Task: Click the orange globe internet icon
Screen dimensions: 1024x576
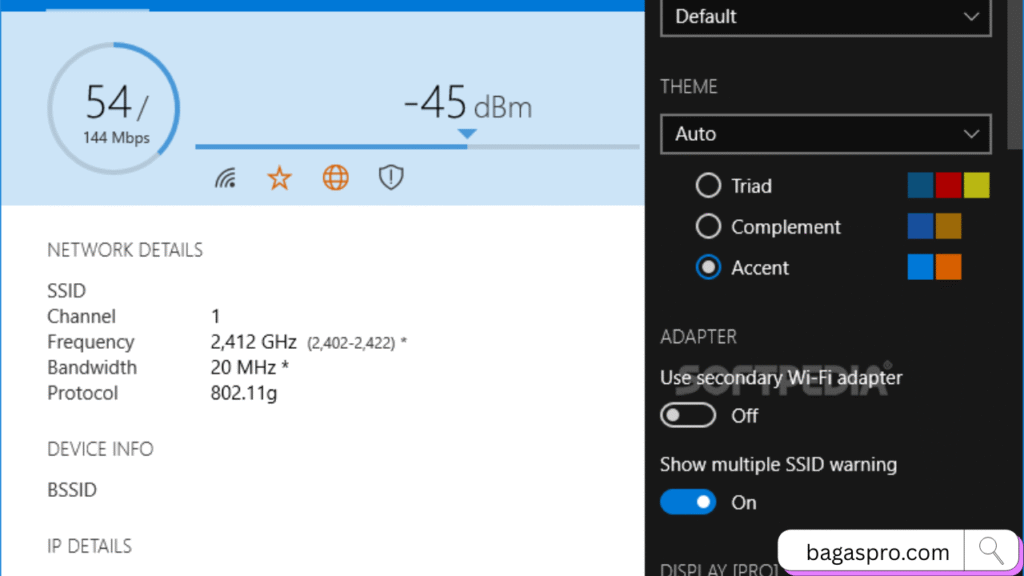Action: coord(336,178)
